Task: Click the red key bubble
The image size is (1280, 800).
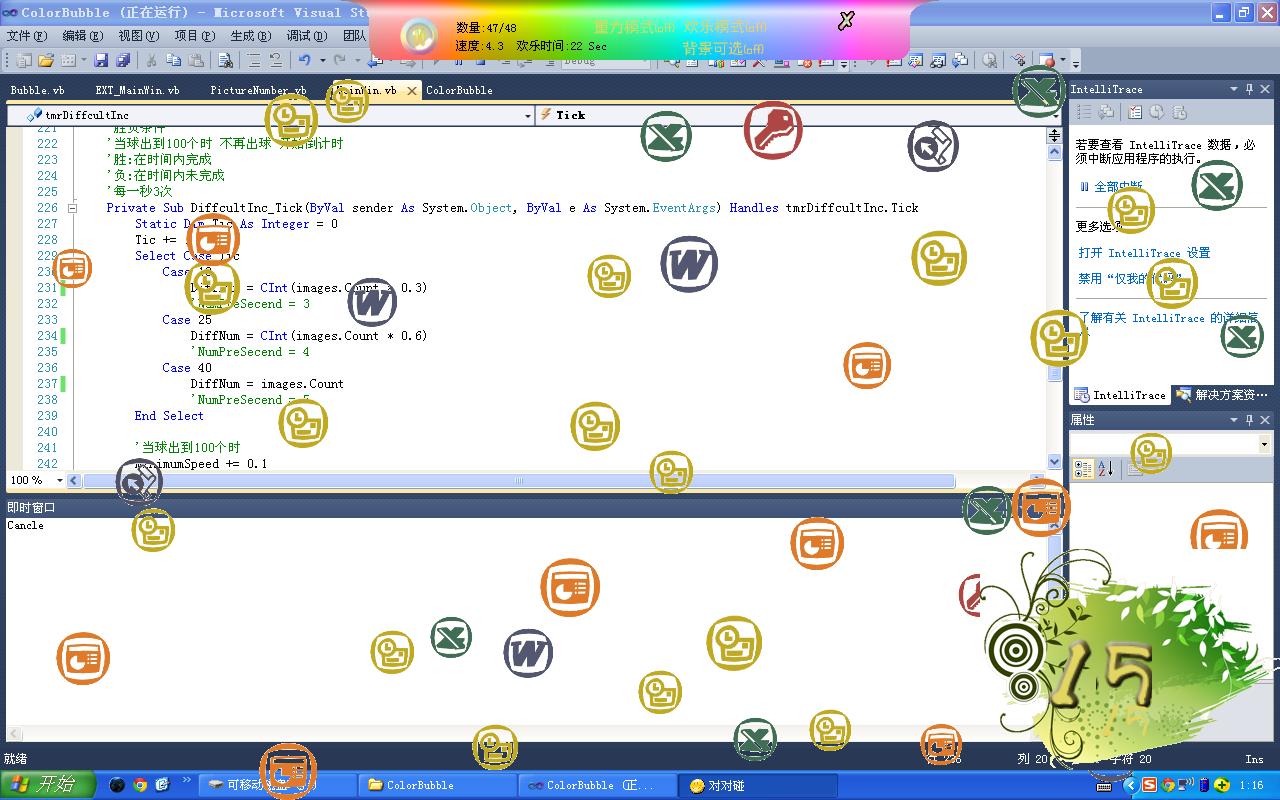Action: tap(773, 129)
